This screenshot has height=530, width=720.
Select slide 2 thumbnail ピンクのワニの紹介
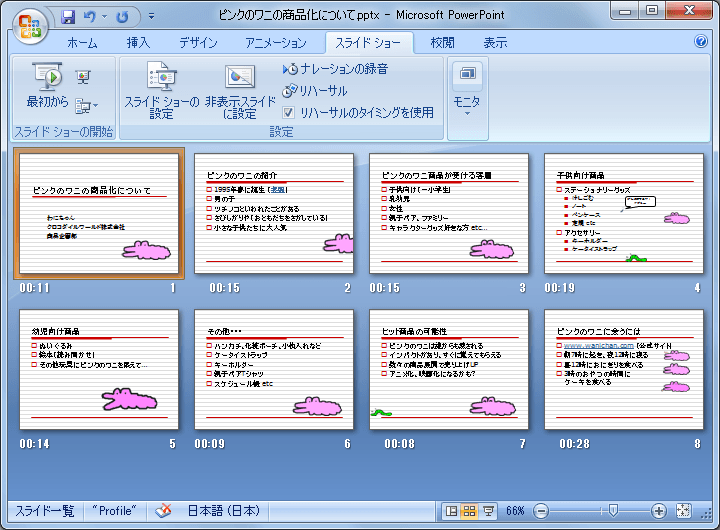tap(274, 214)
